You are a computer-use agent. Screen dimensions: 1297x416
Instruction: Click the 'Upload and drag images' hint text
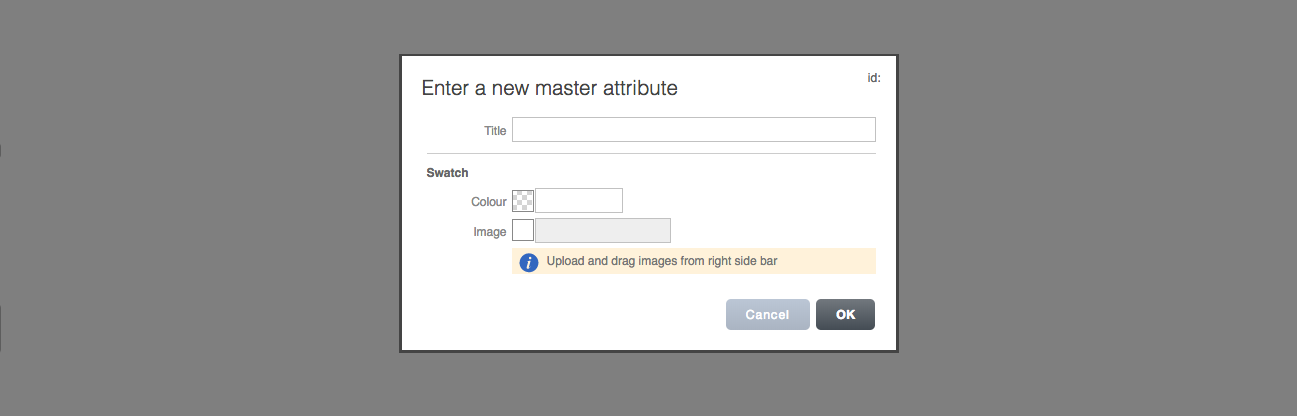[x=662, y=262]
